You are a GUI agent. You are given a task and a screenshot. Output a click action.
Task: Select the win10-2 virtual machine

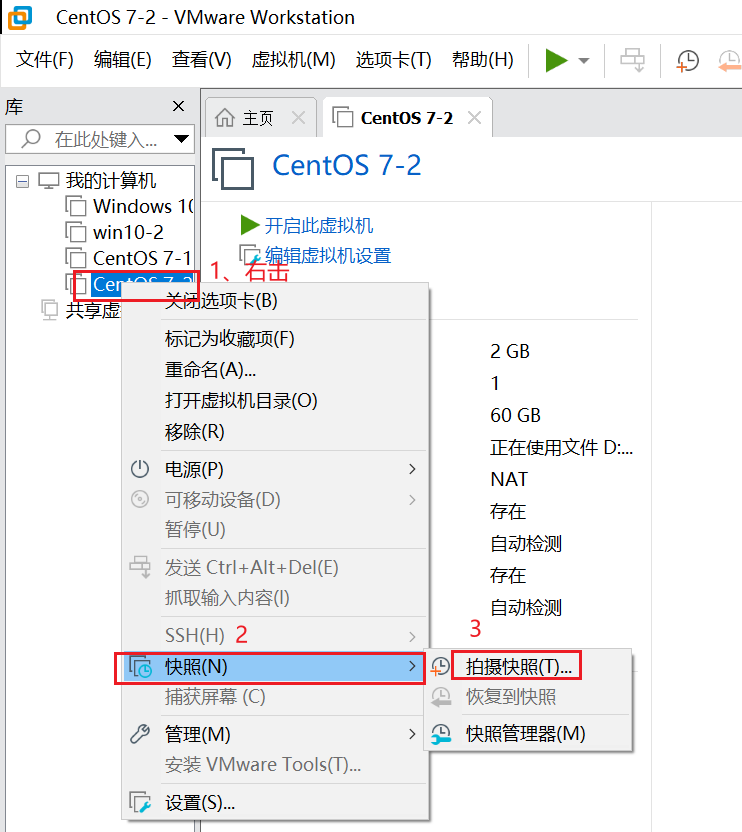pyautogui.click(x=128, y=232)
